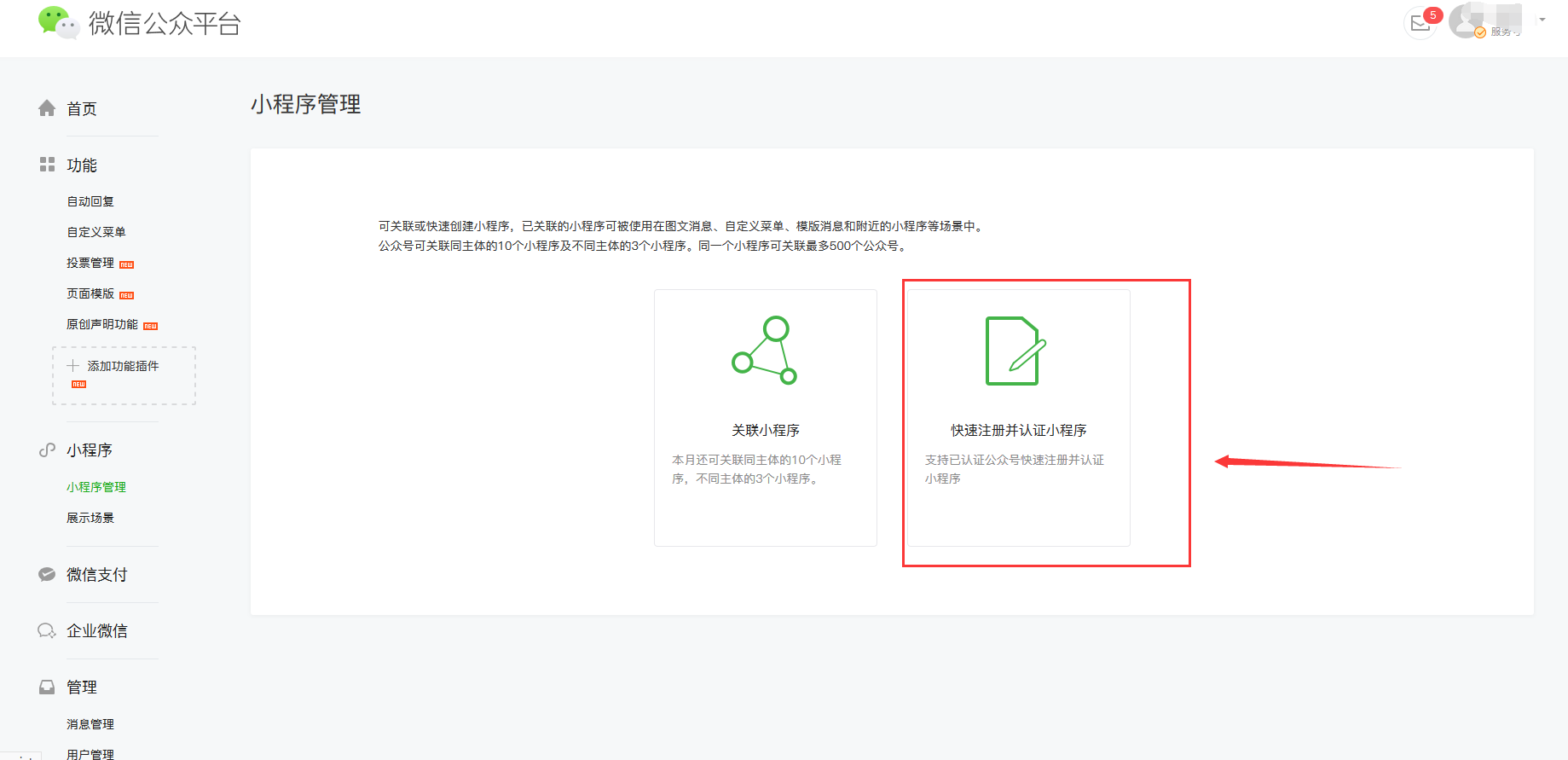Open 自定义菜单 settings
Screen dimensions: 1568x760
pos(96,232)
